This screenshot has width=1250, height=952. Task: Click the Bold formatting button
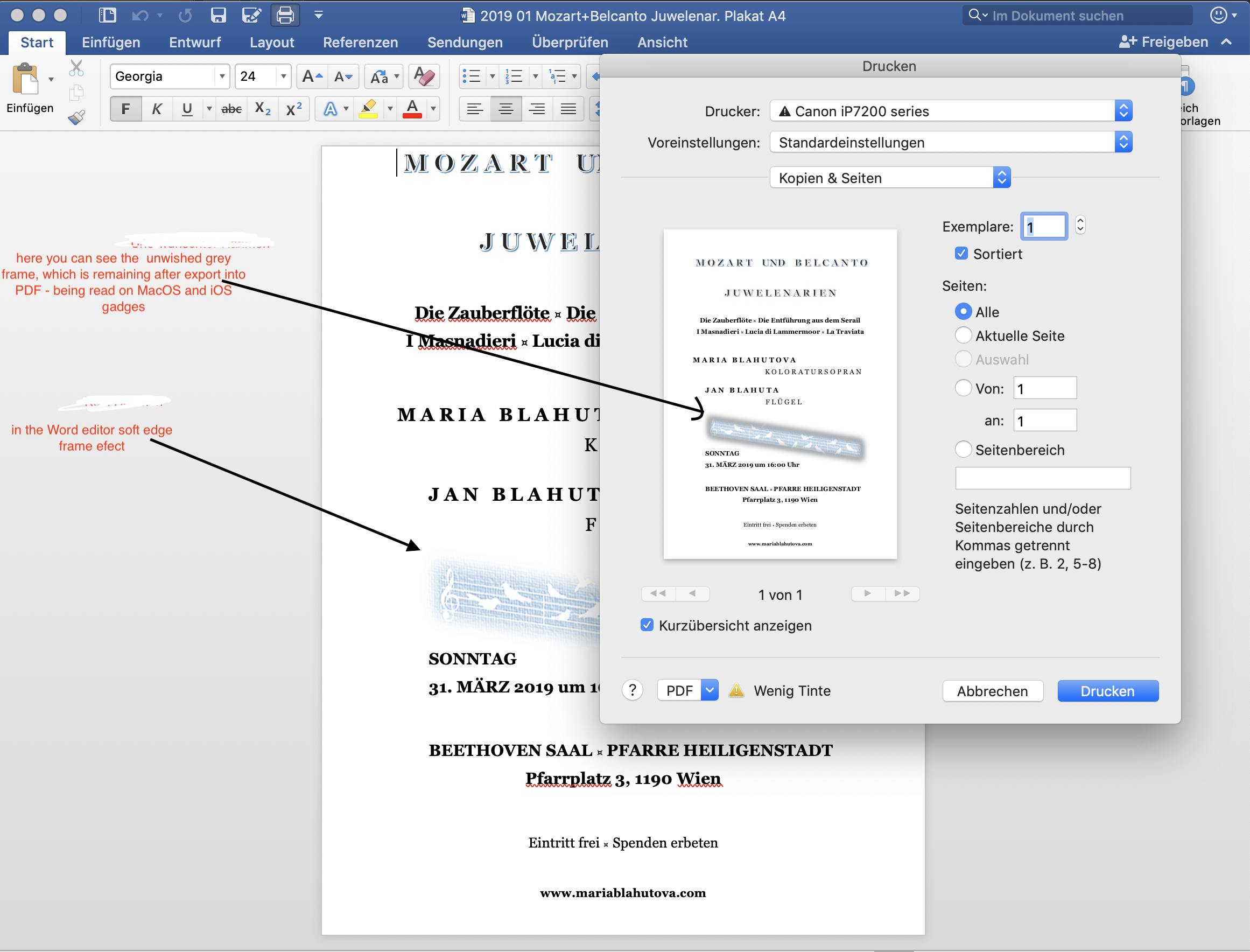pos(125,108)
